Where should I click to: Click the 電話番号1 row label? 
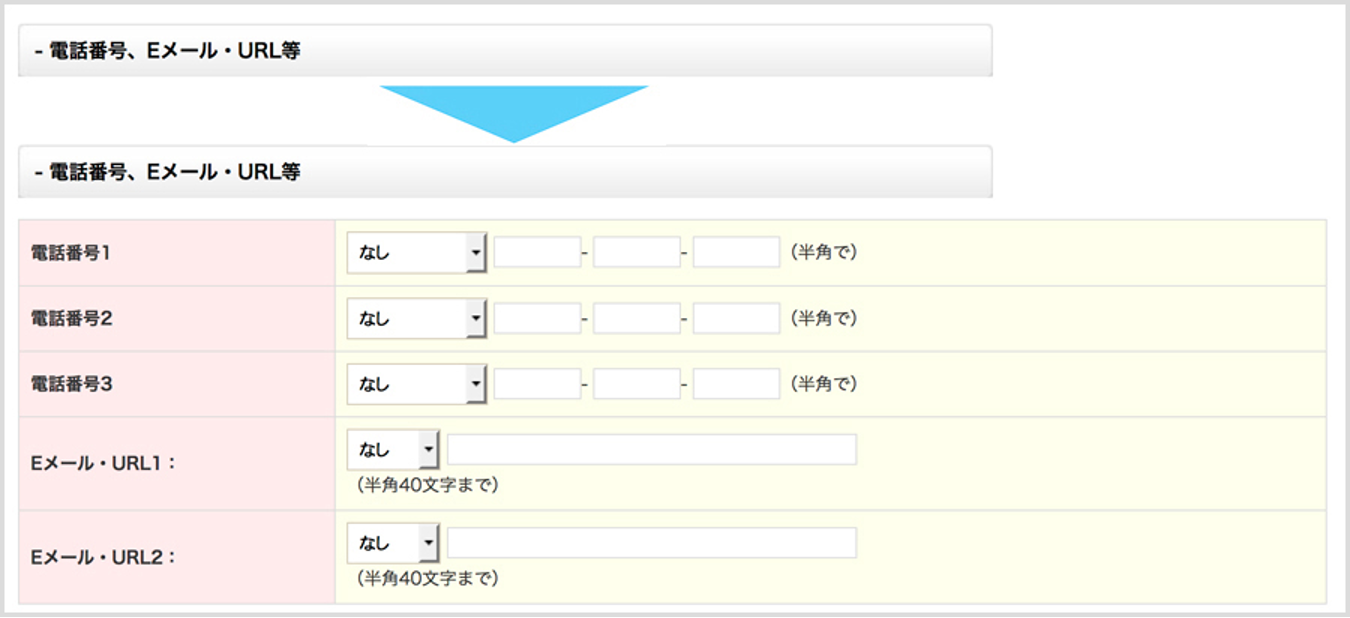coord(72,253)
